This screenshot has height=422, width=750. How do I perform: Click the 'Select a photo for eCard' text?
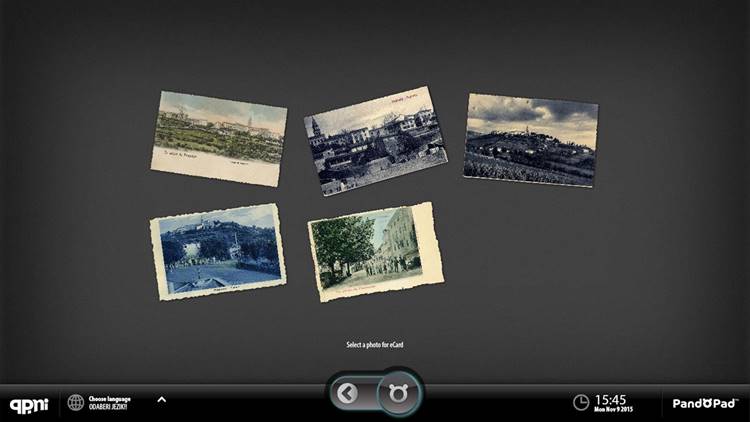point(375,345)
